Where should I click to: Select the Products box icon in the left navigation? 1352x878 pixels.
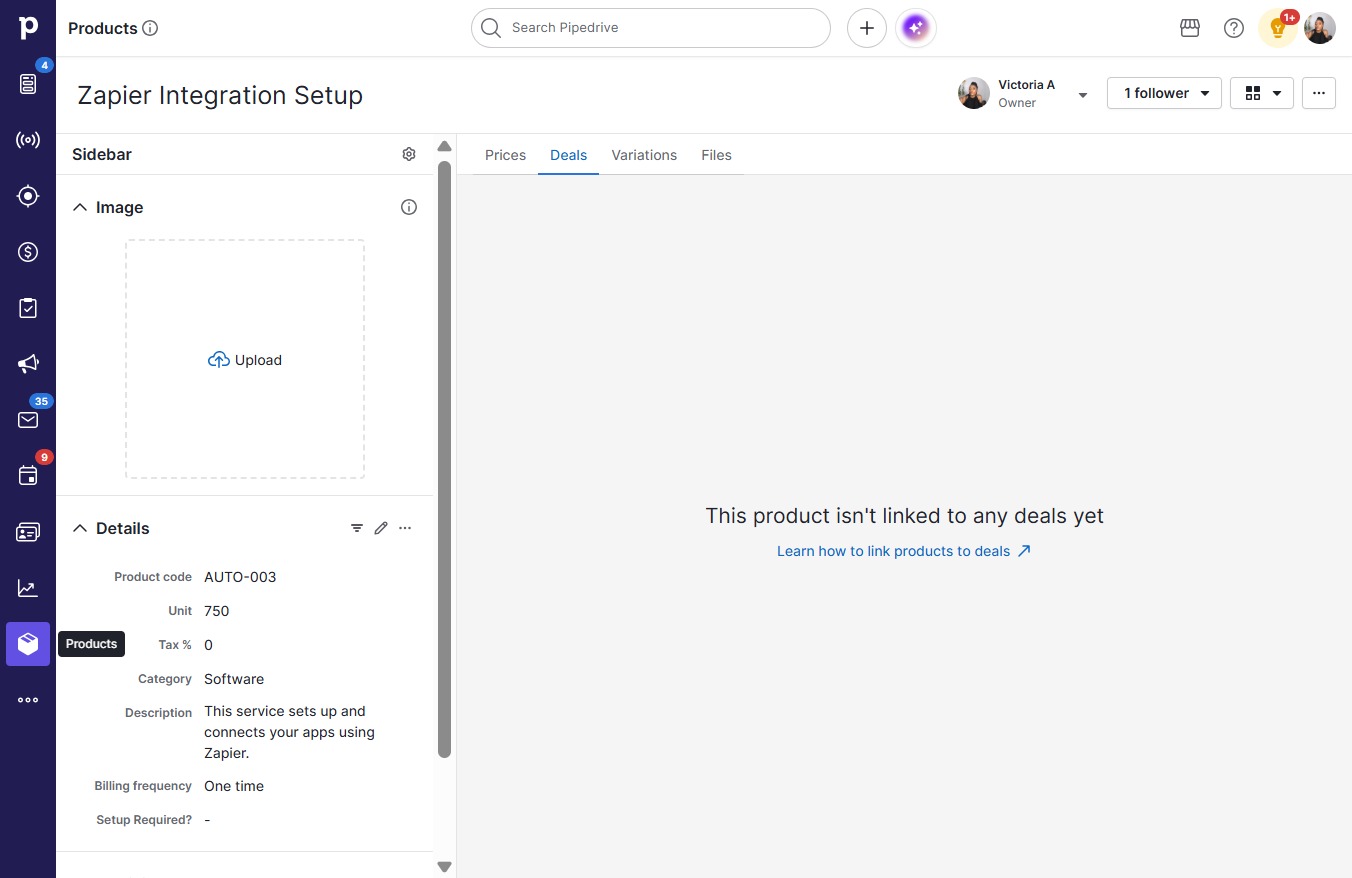(x=28, y=644)
